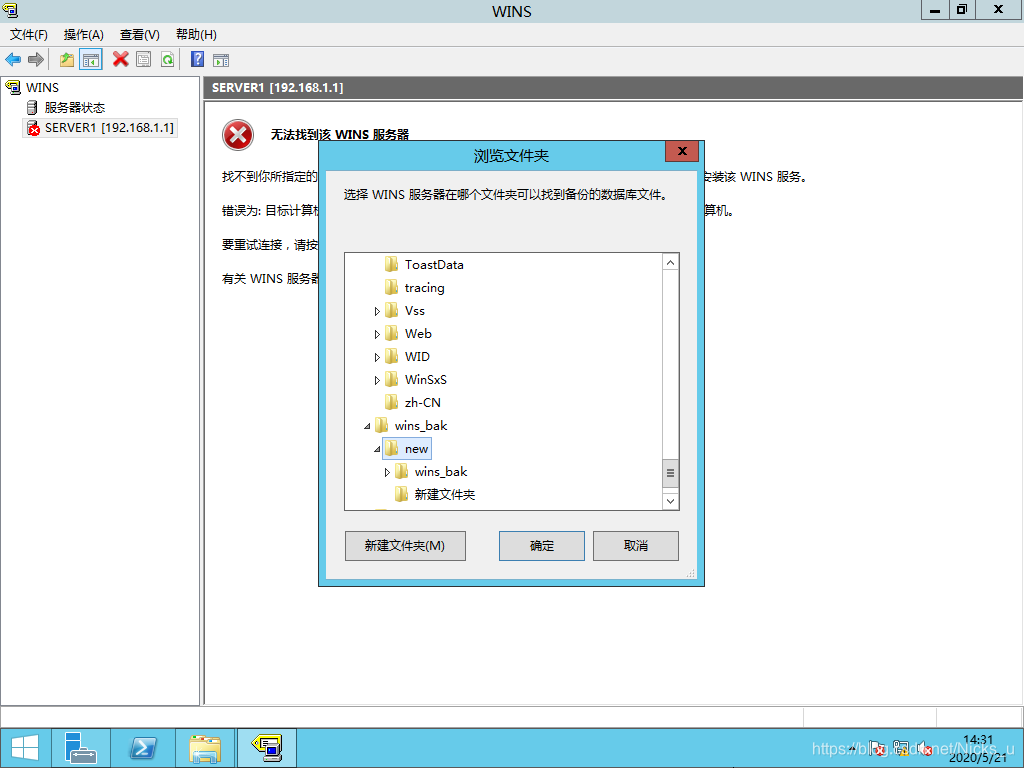This screenshot has width=1024, height=768.
Task: Click folder list scroll up arrow
Action: tap(670, 263)
